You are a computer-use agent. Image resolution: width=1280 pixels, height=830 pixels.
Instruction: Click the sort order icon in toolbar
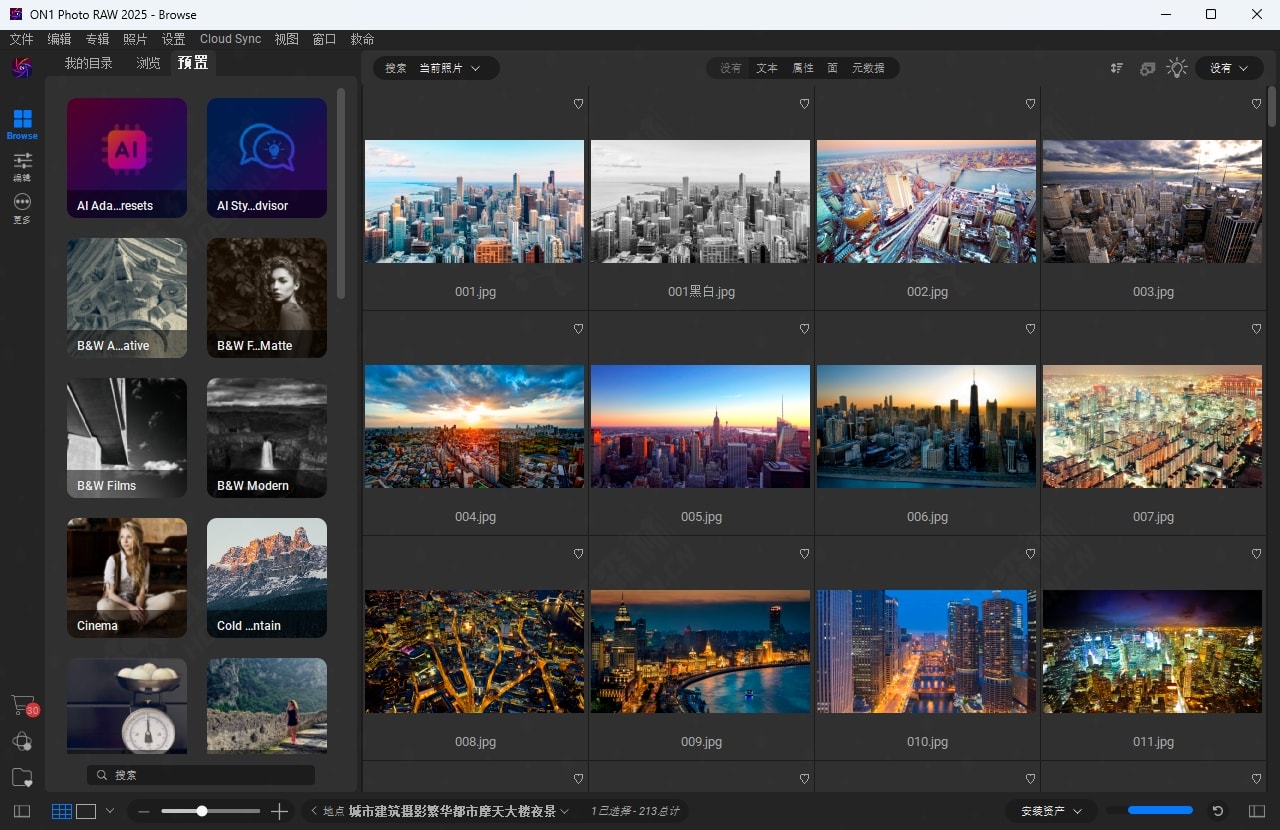tap(1117, 68)
